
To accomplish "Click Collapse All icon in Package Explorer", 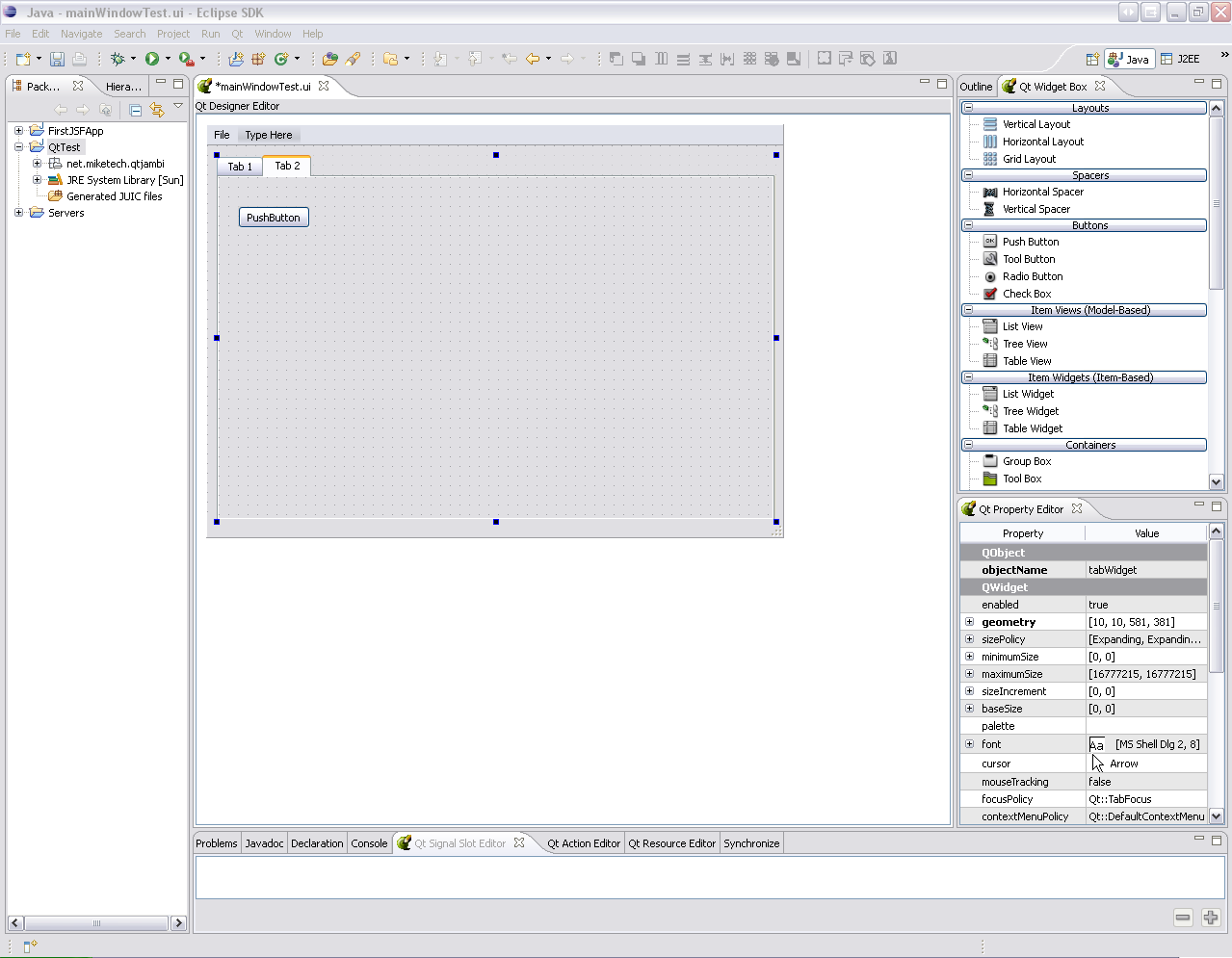I will click(x=136, y=110).
